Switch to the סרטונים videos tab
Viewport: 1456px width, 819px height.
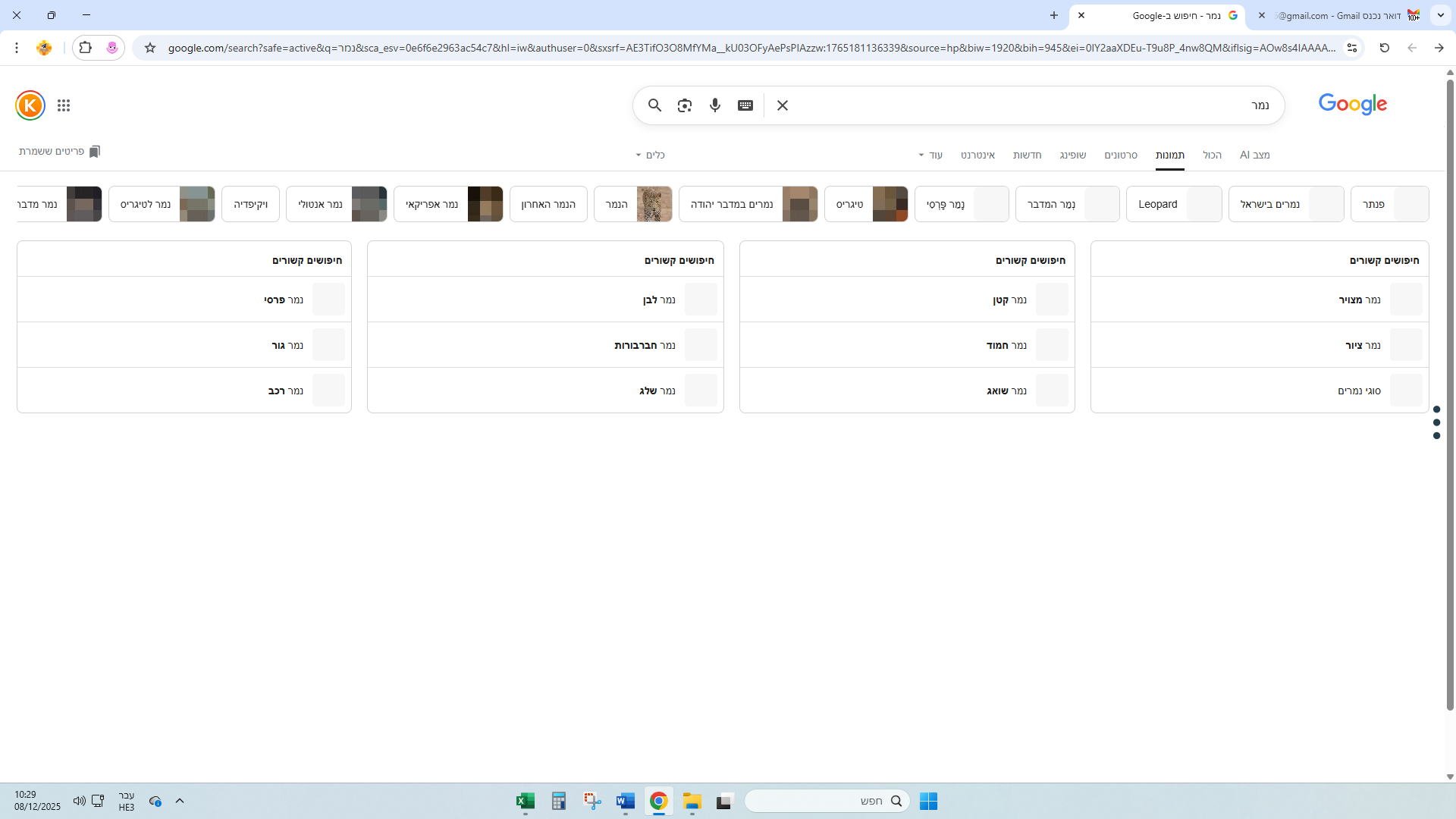tap(1120, 155)
